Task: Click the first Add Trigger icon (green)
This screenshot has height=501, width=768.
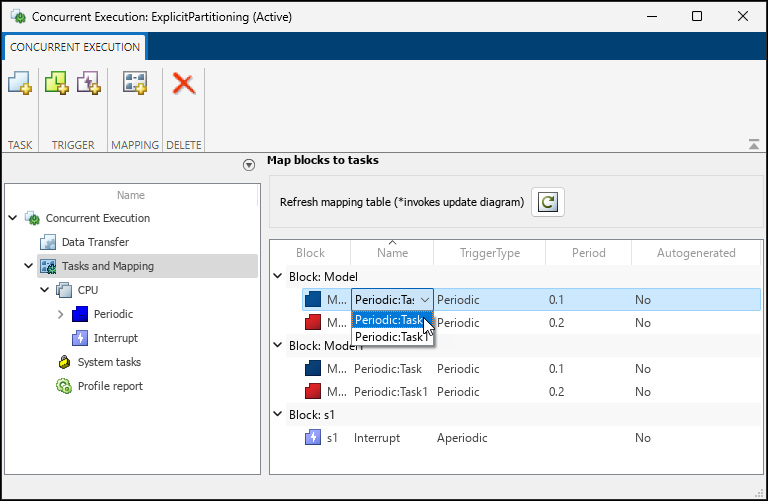Action: 57,85
